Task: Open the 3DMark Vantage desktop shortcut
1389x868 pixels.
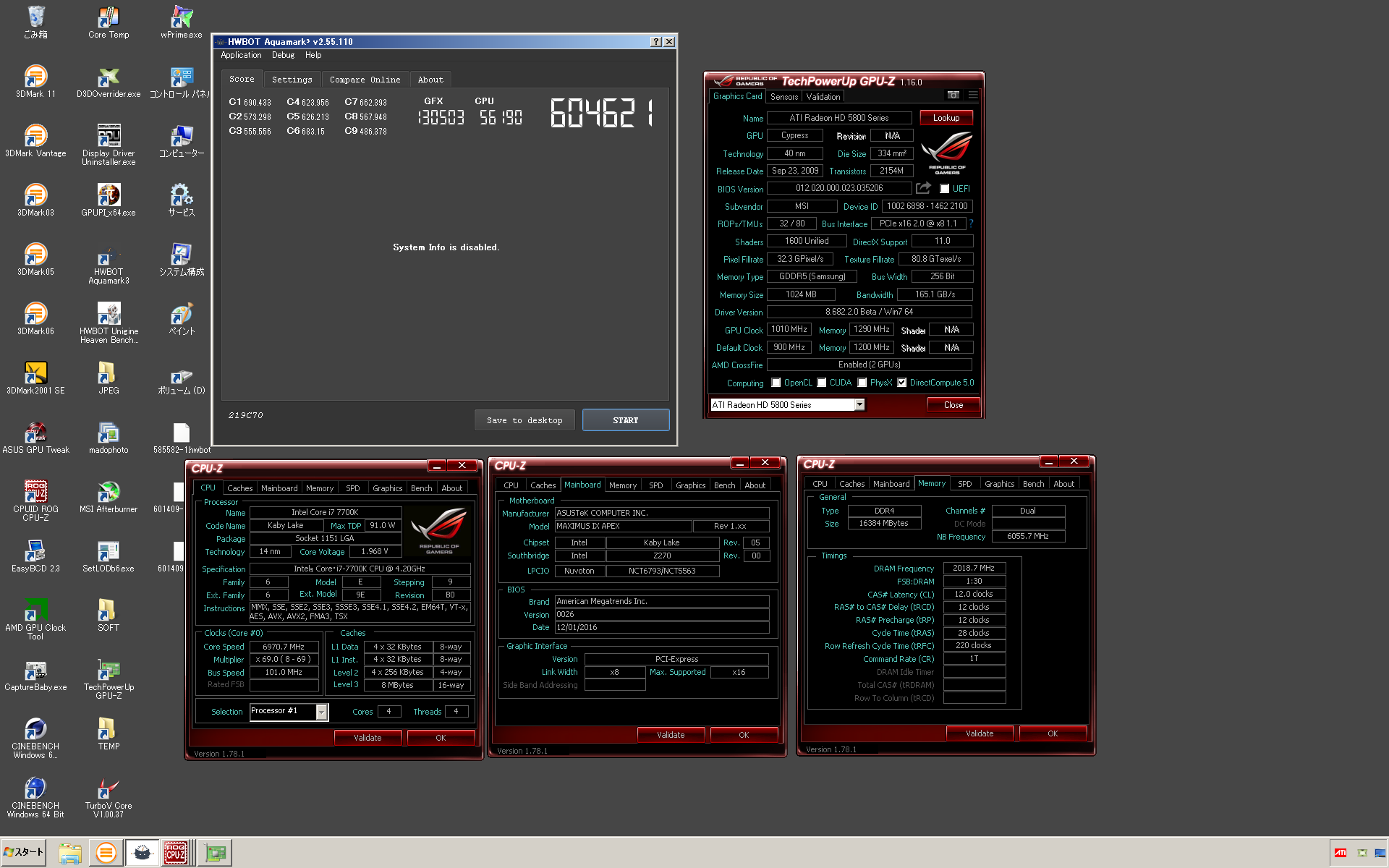Action: pos(35,141)
